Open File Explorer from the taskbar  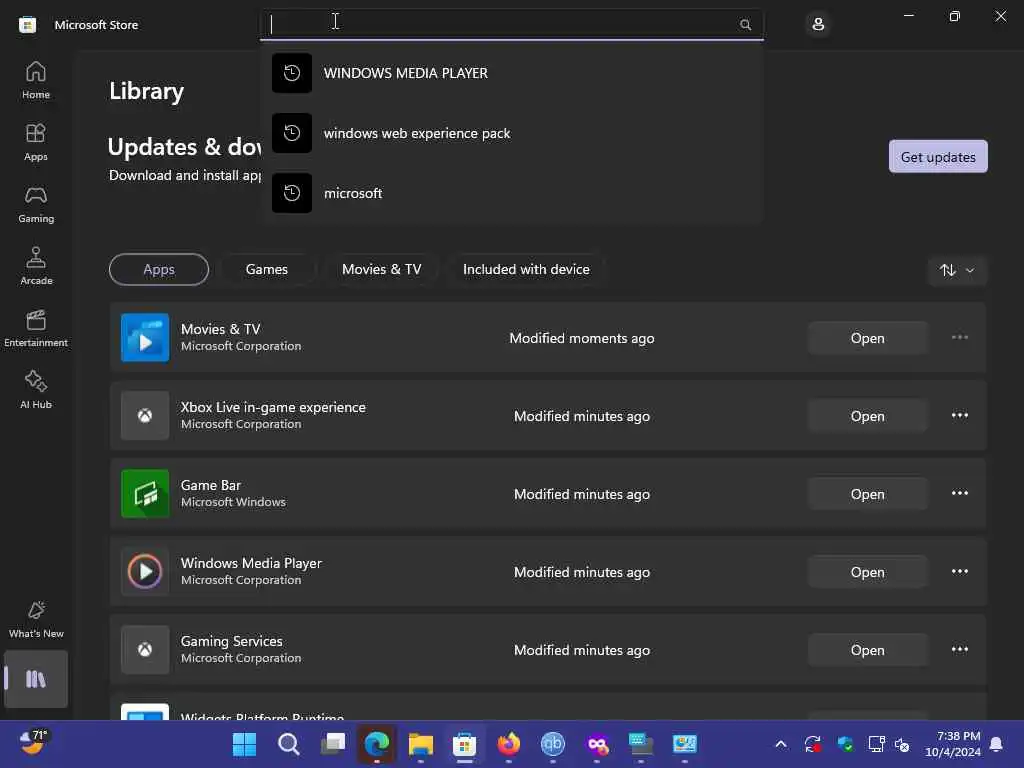point(421,744)
